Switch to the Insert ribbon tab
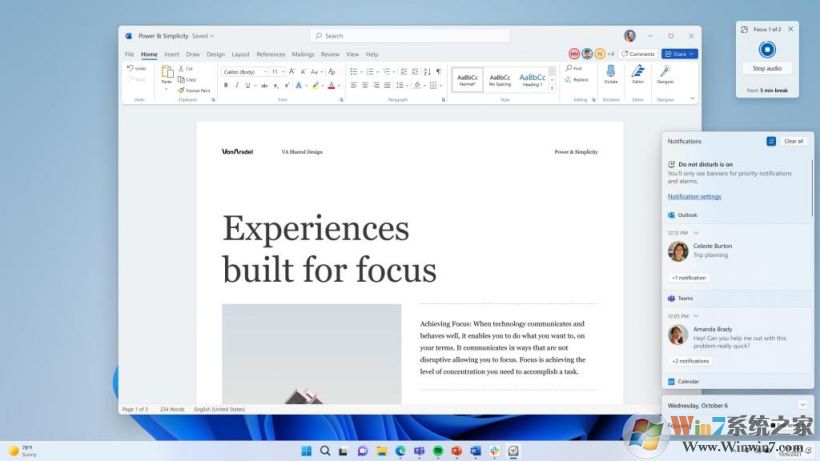 click(172, 54)
